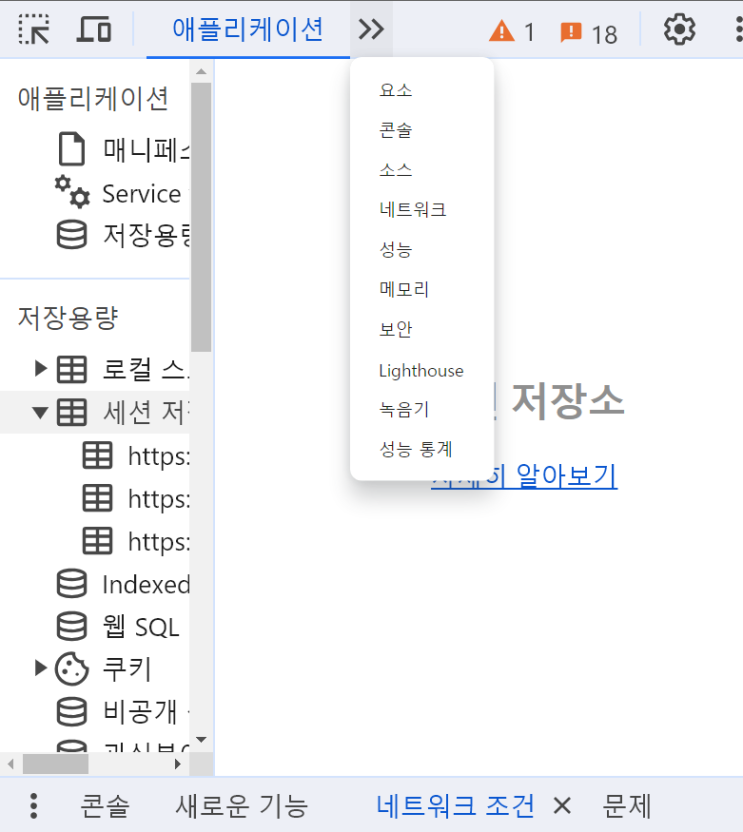Viewport: 743px width, 832px height.
Task: Open the IndexedDB database item
Action: point(123,584)
